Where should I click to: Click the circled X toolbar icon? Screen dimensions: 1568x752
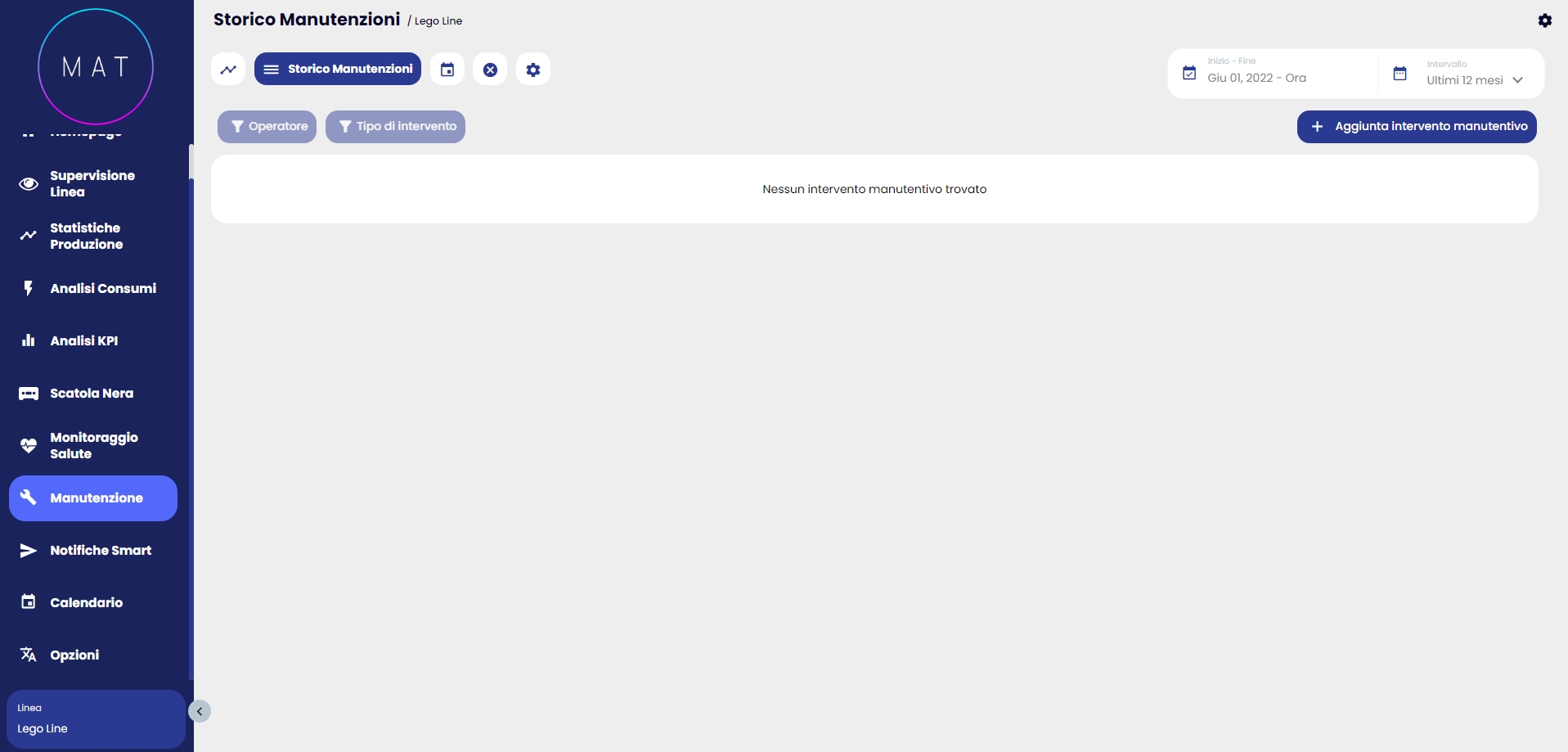[490, 70]
